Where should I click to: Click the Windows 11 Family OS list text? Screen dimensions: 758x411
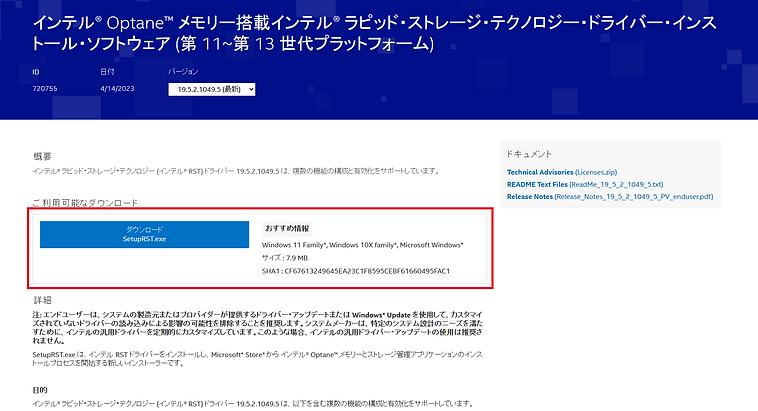pyautogui.click(x=363, y=245)
